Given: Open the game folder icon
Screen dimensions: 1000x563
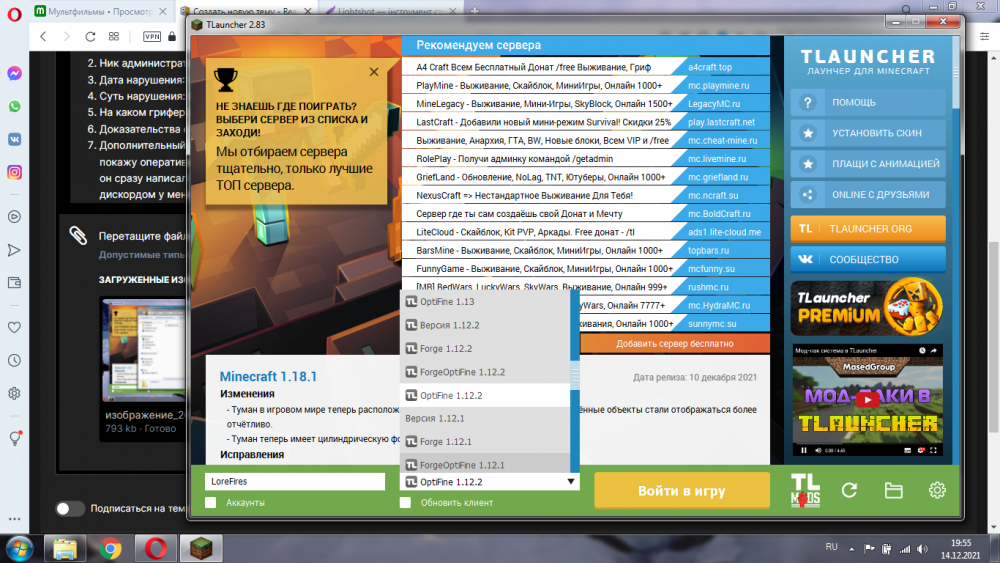Looking at the screenshot, I should [x=893, y=490].
